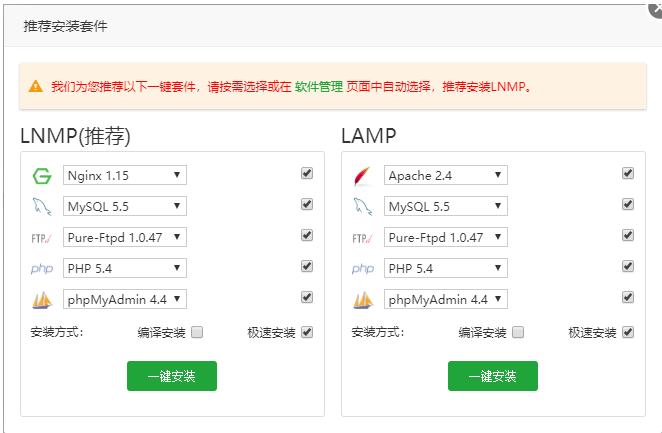662x433 pixels.
Task: Click the Apache feather icon
Action: click(362, 176)
